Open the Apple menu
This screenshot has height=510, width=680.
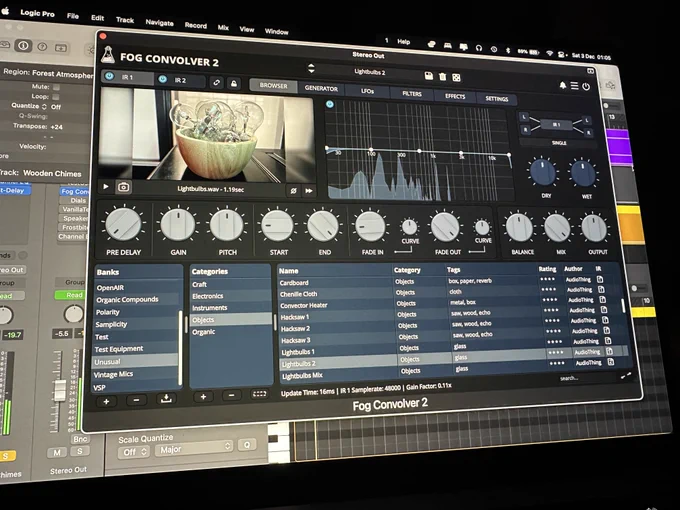pyautogui.click(x=5, y=10)
